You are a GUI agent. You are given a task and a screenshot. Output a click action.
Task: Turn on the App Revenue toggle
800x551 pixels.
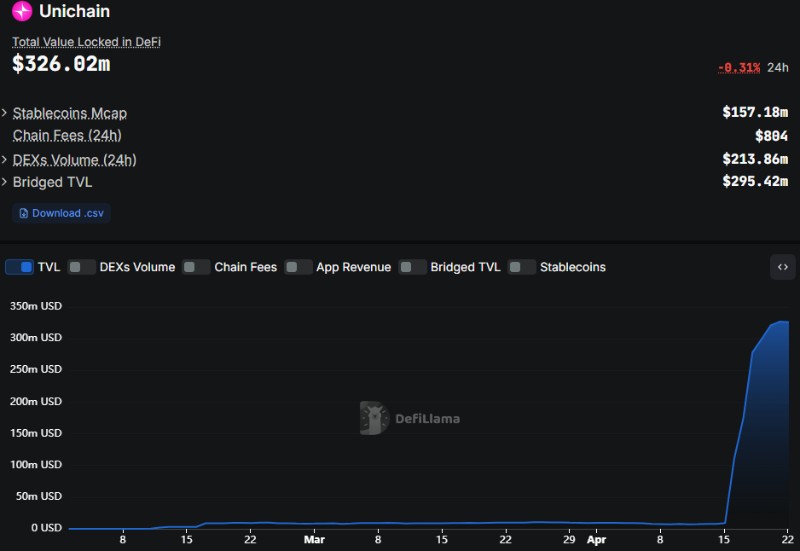point(298,267)
